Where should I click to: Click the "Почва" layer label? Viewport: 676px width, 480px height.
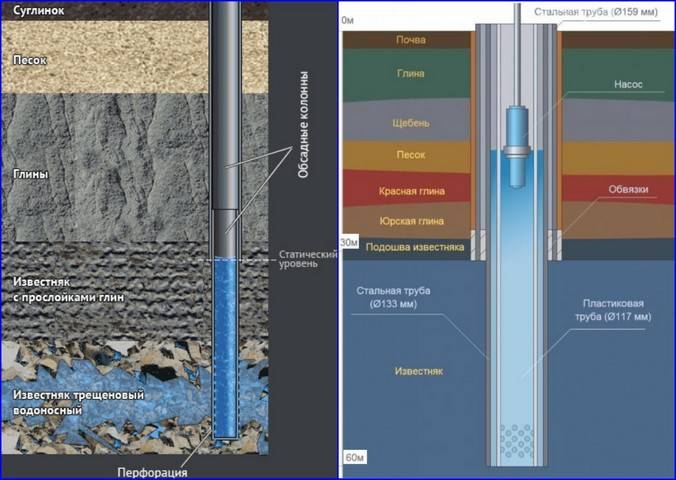click(x=410, y=40)
